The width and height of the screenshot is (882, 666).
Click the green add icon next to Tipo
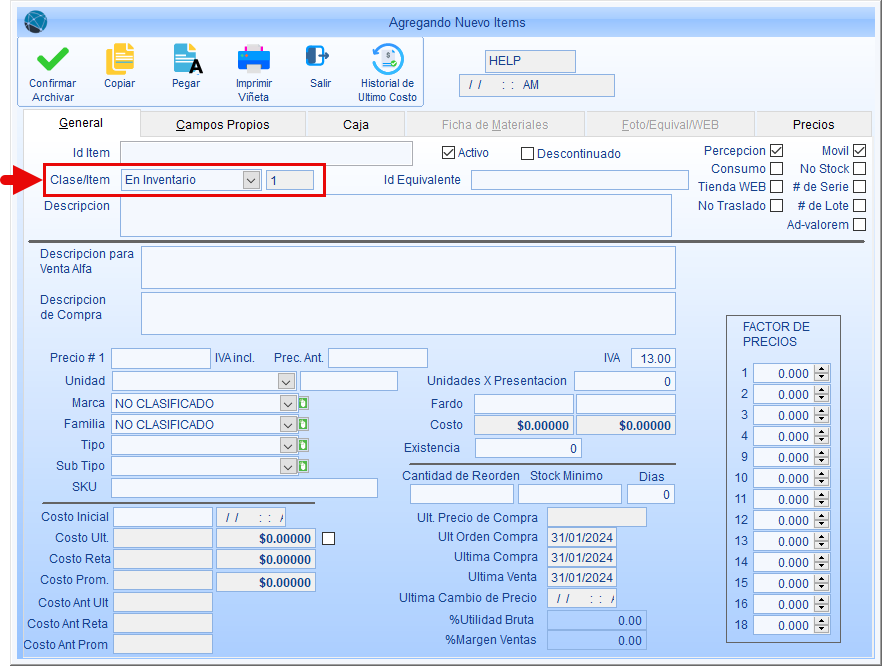[x=303, y=446]
